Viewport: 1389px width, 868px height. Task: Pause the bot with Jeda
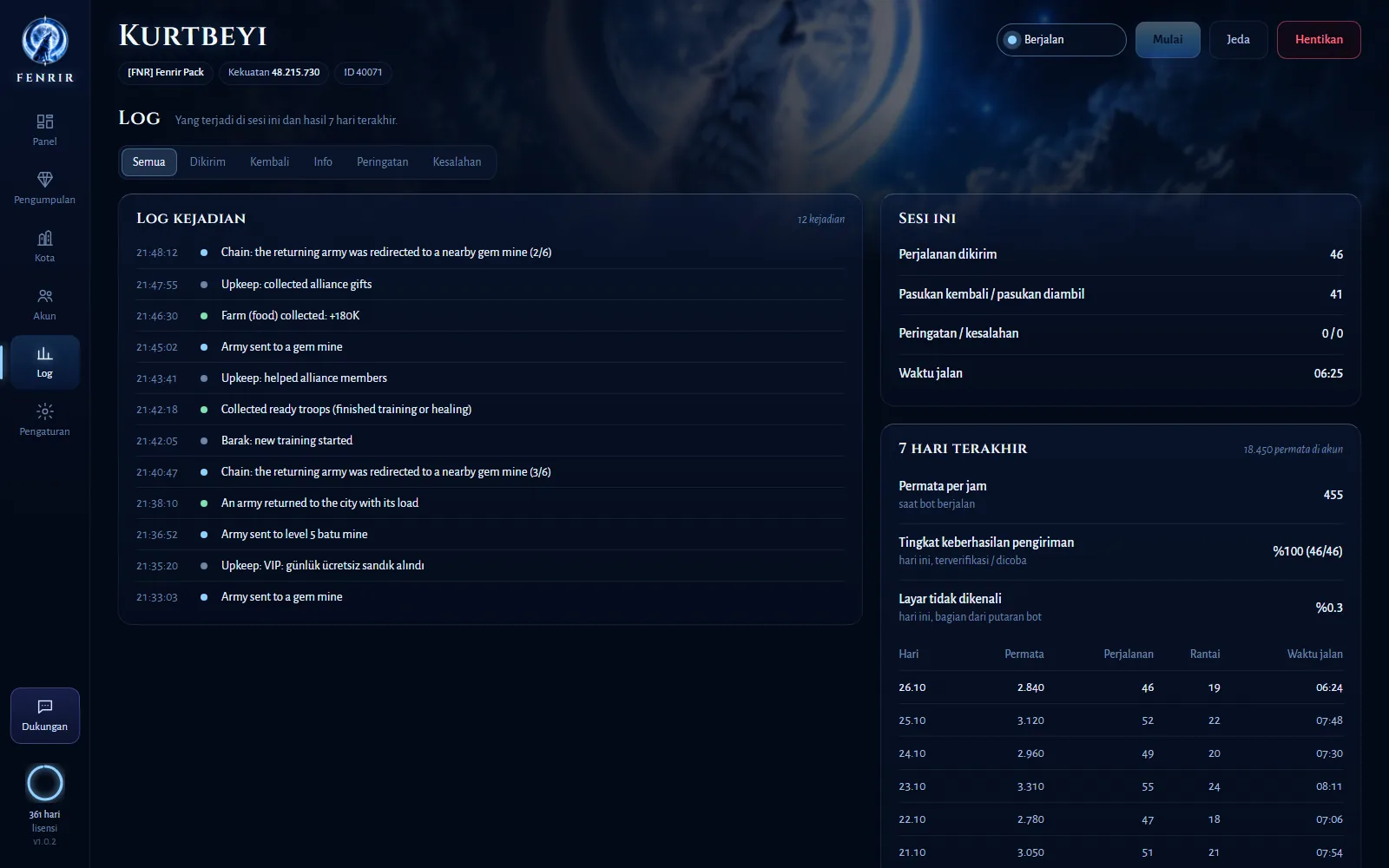[1238, 40]
